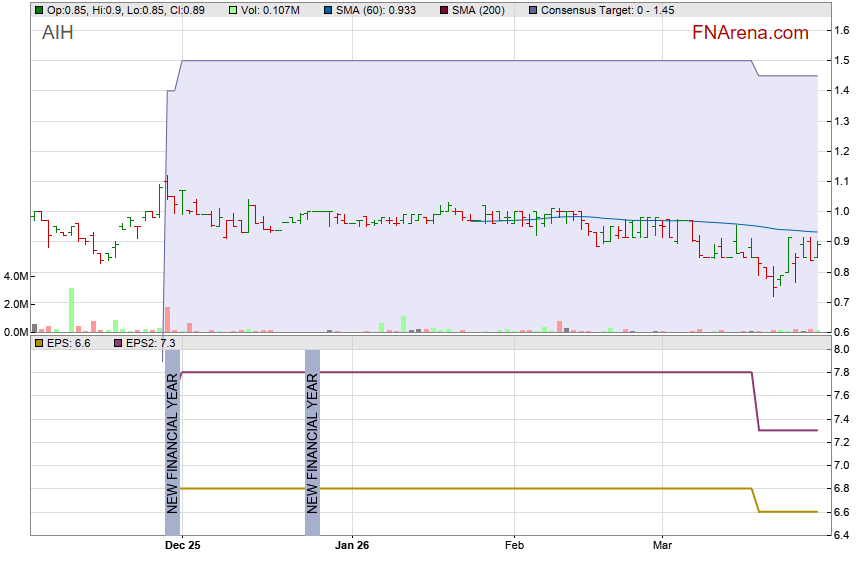The height and width of the screenshot is (566, 859).
Task: Click the Feb date axis label
Action: tap(514, 546)
